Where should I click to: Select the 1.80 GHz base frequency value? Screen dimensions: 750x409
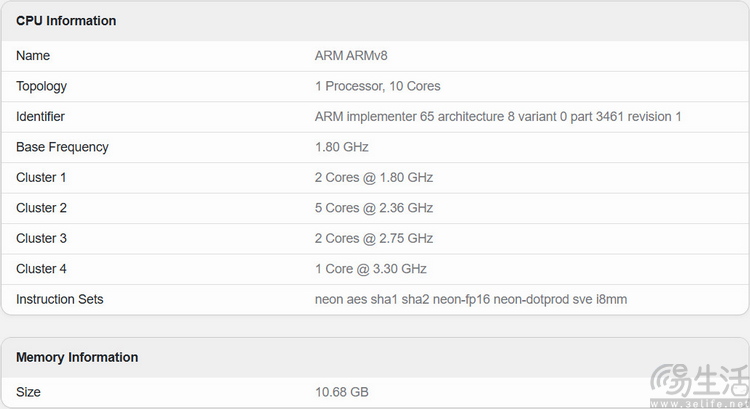(x=342, y=147)
